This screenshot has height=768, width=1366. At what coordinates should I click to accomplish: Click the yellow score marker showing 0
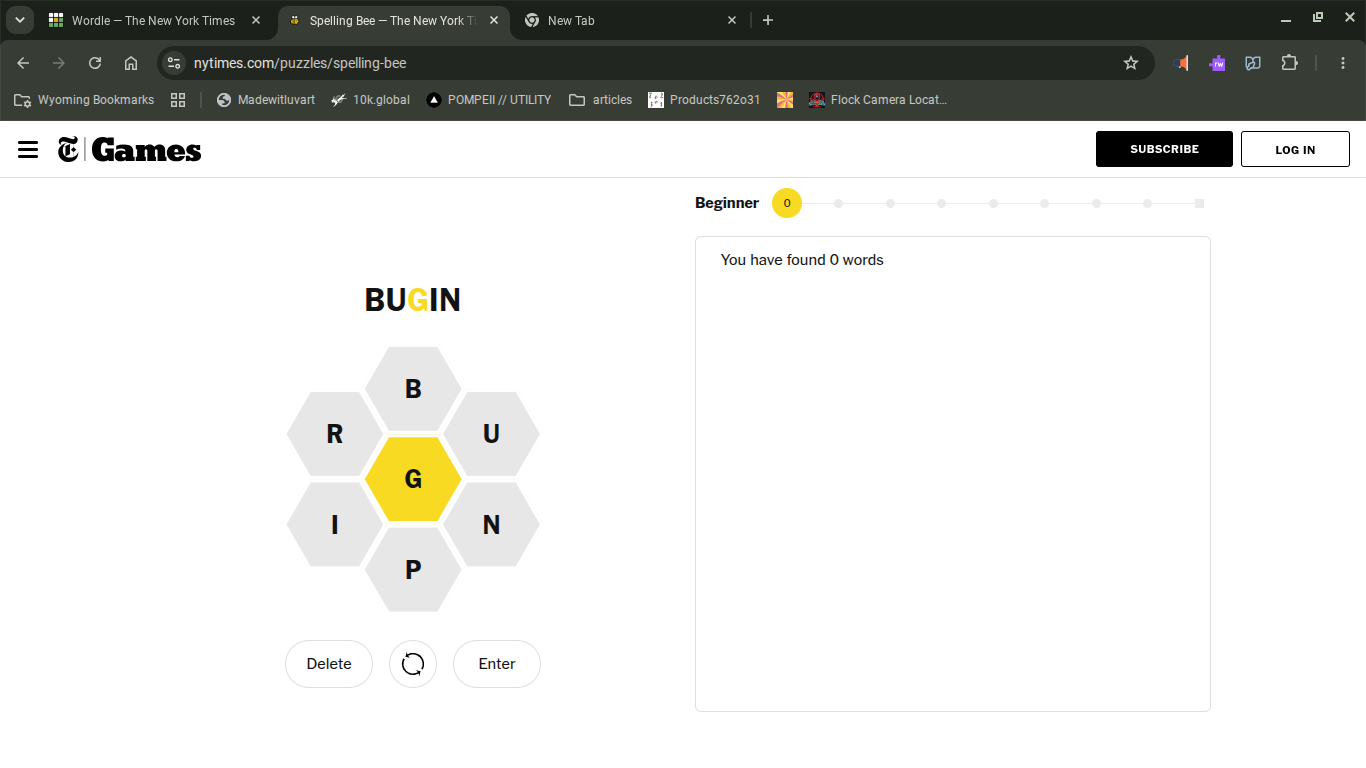787,203
